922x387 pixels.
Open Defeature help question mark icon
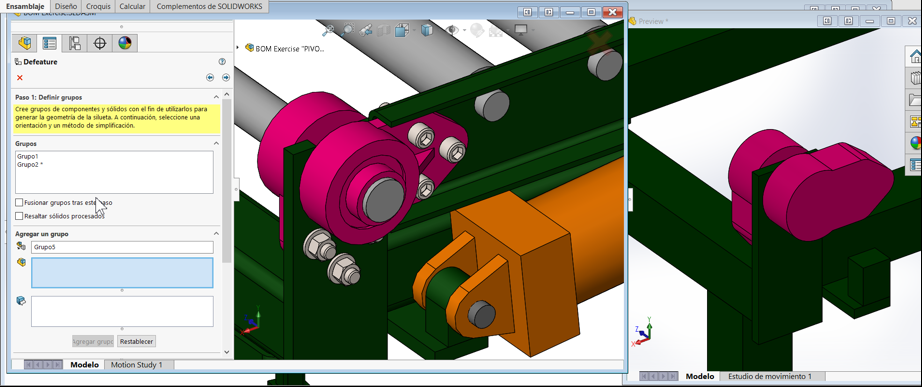click(x=222, y=61)
